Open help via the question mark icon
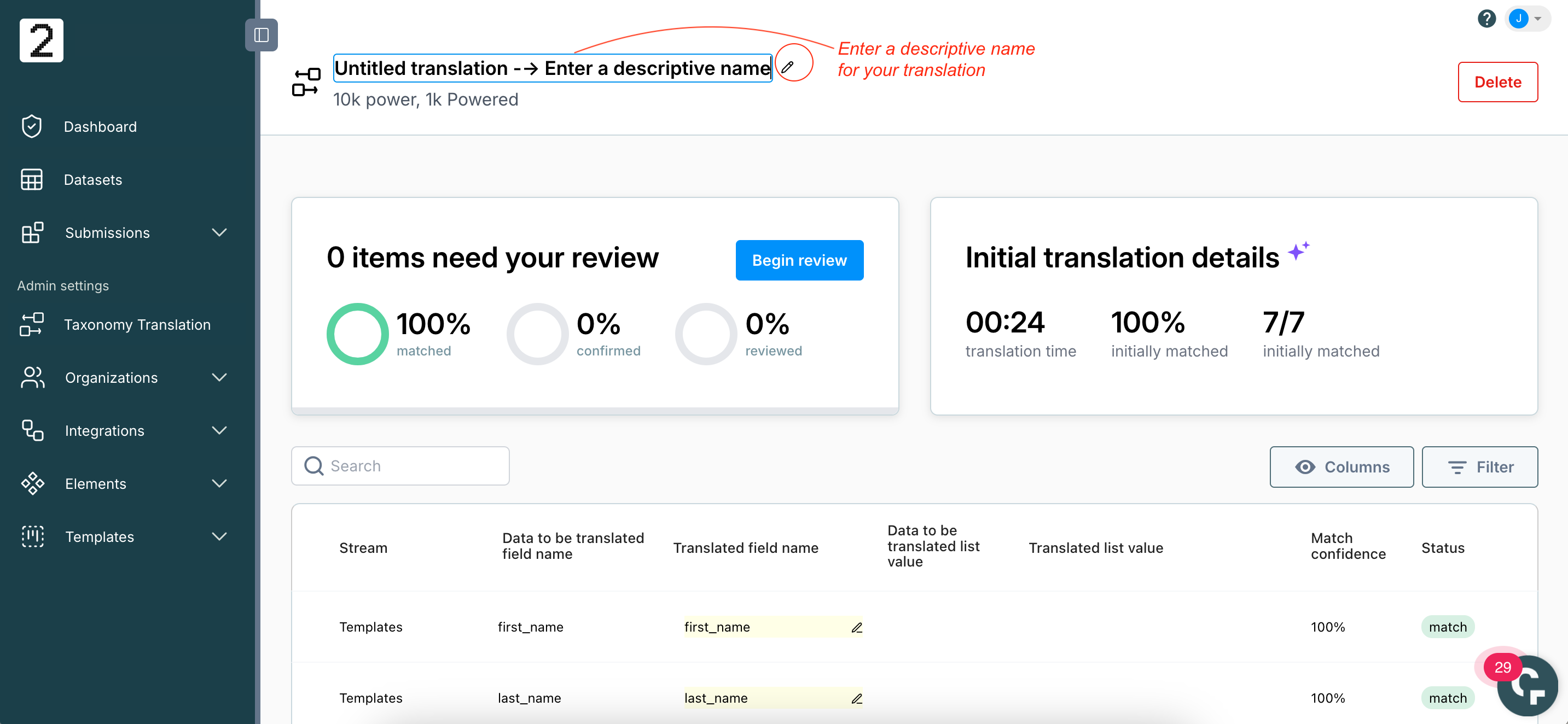This screenshot has width=1568, height=724. click(x=1486, y=19)
